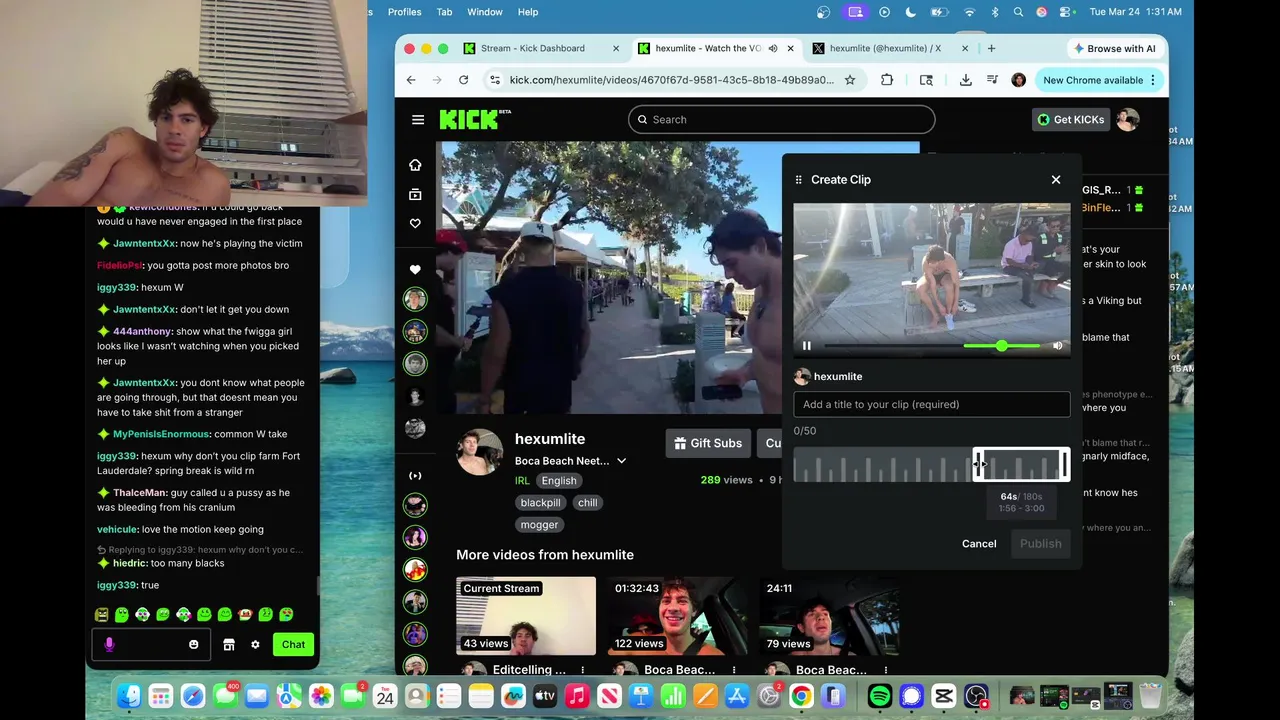Open the Current Stream video thumbnail

[x=526, y=615]
